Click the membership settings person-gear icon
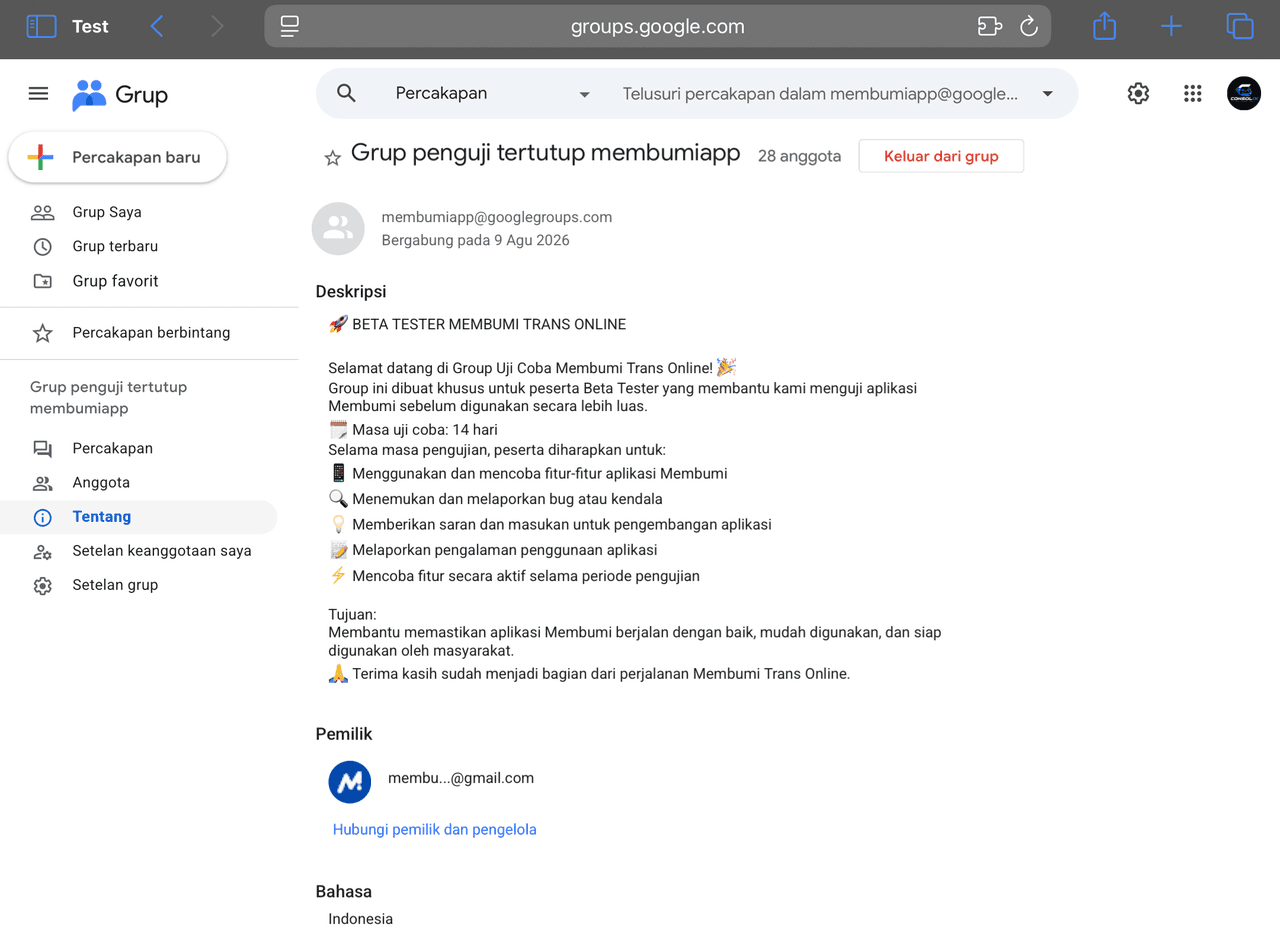The image size is (1280, 930). click(42, 551)
